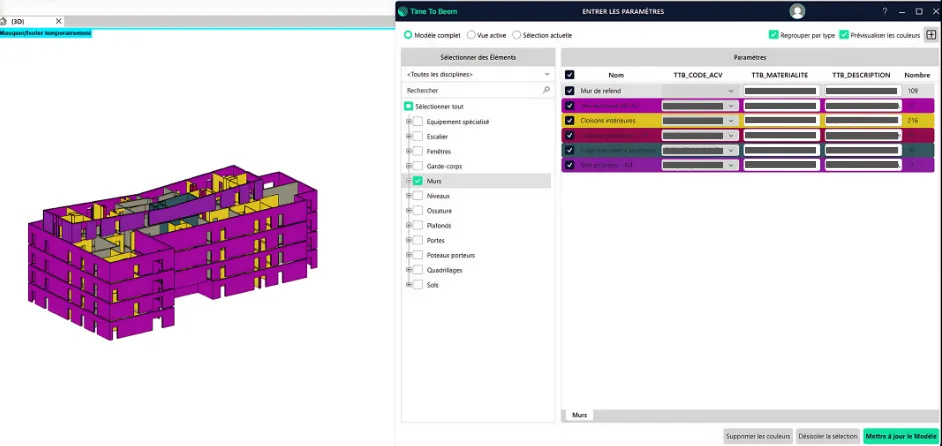942x446 pixels.
Task: Sort by the Nom column header
Action: coord(616,75)
